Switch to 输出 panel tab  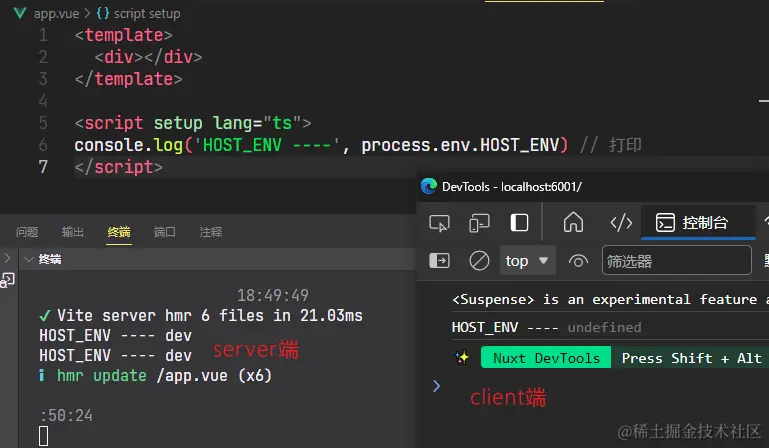pos(73,232)
